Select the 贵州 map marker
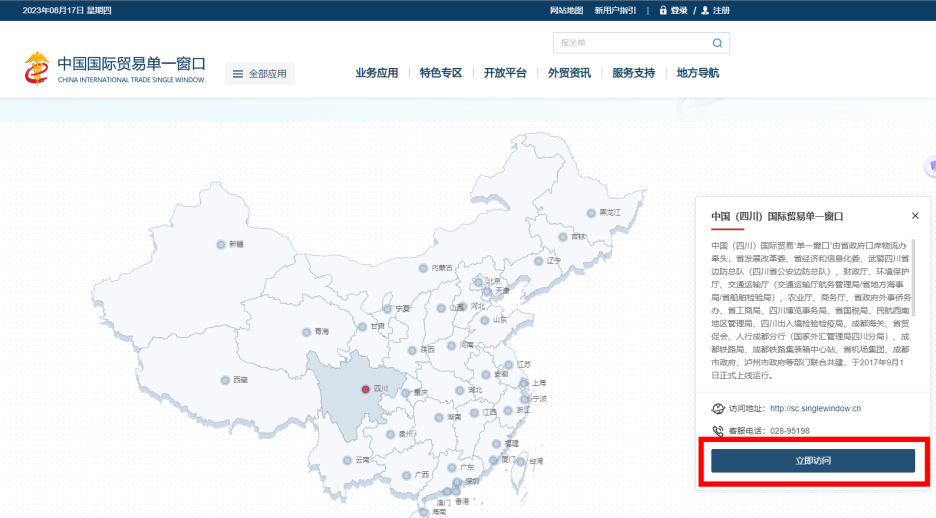Image resolution: width=936 pixels, height=518 pixels. pos(390,434)
